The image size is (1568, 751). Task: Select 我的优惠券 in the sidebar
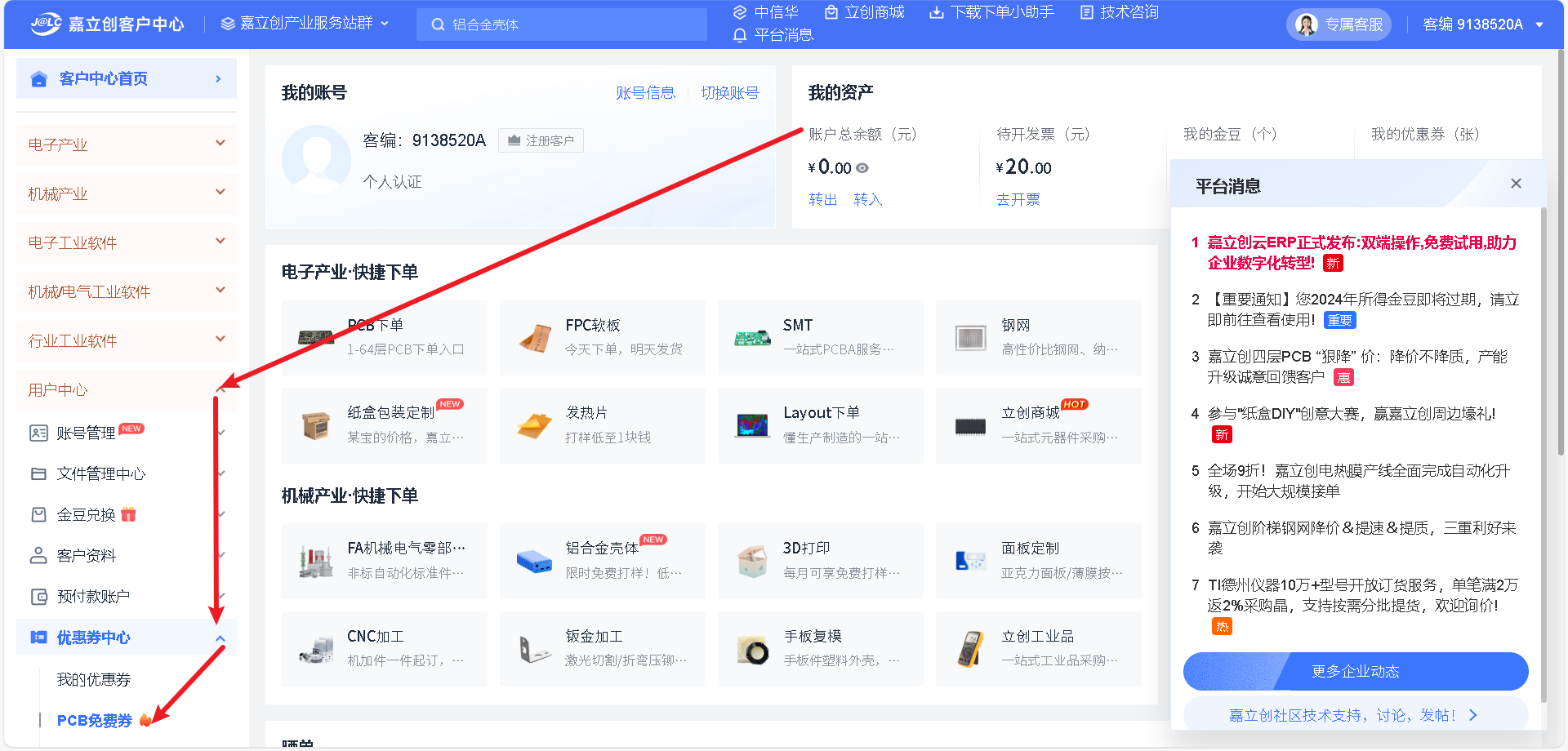tap(93, 679)
